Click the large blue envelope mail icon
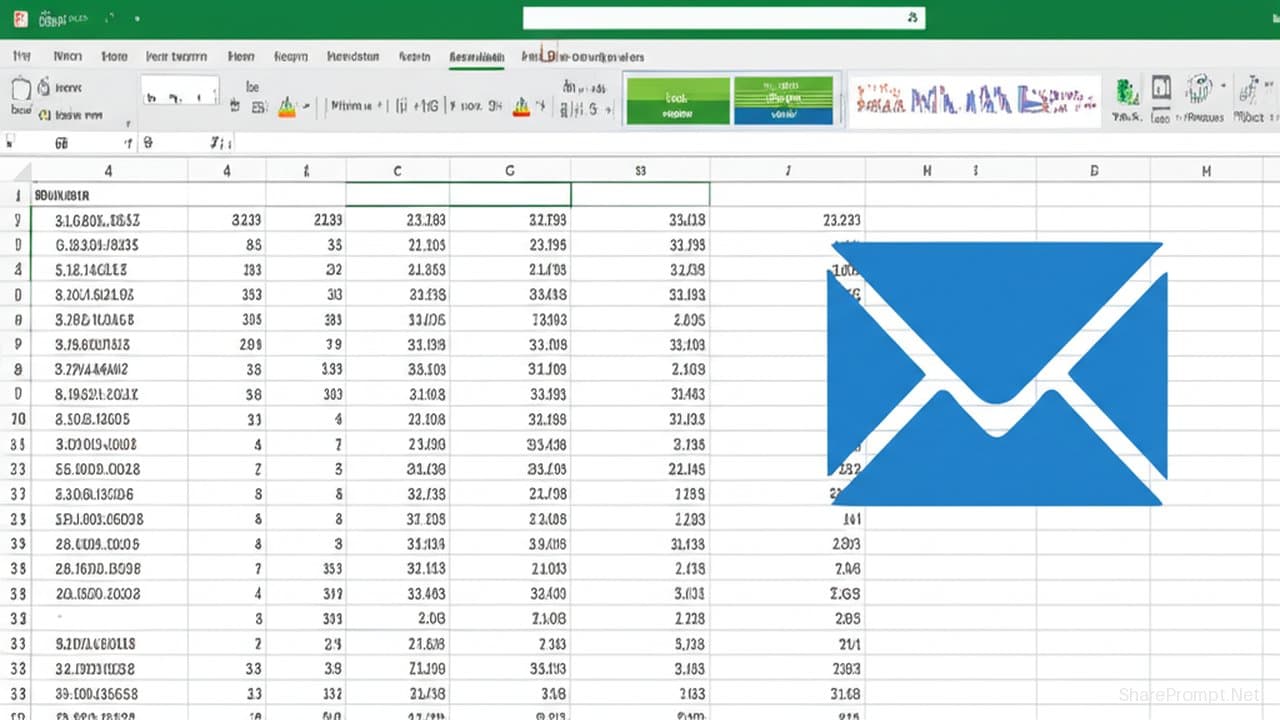Screen dimensions: 1280x720 coord(997,373)
